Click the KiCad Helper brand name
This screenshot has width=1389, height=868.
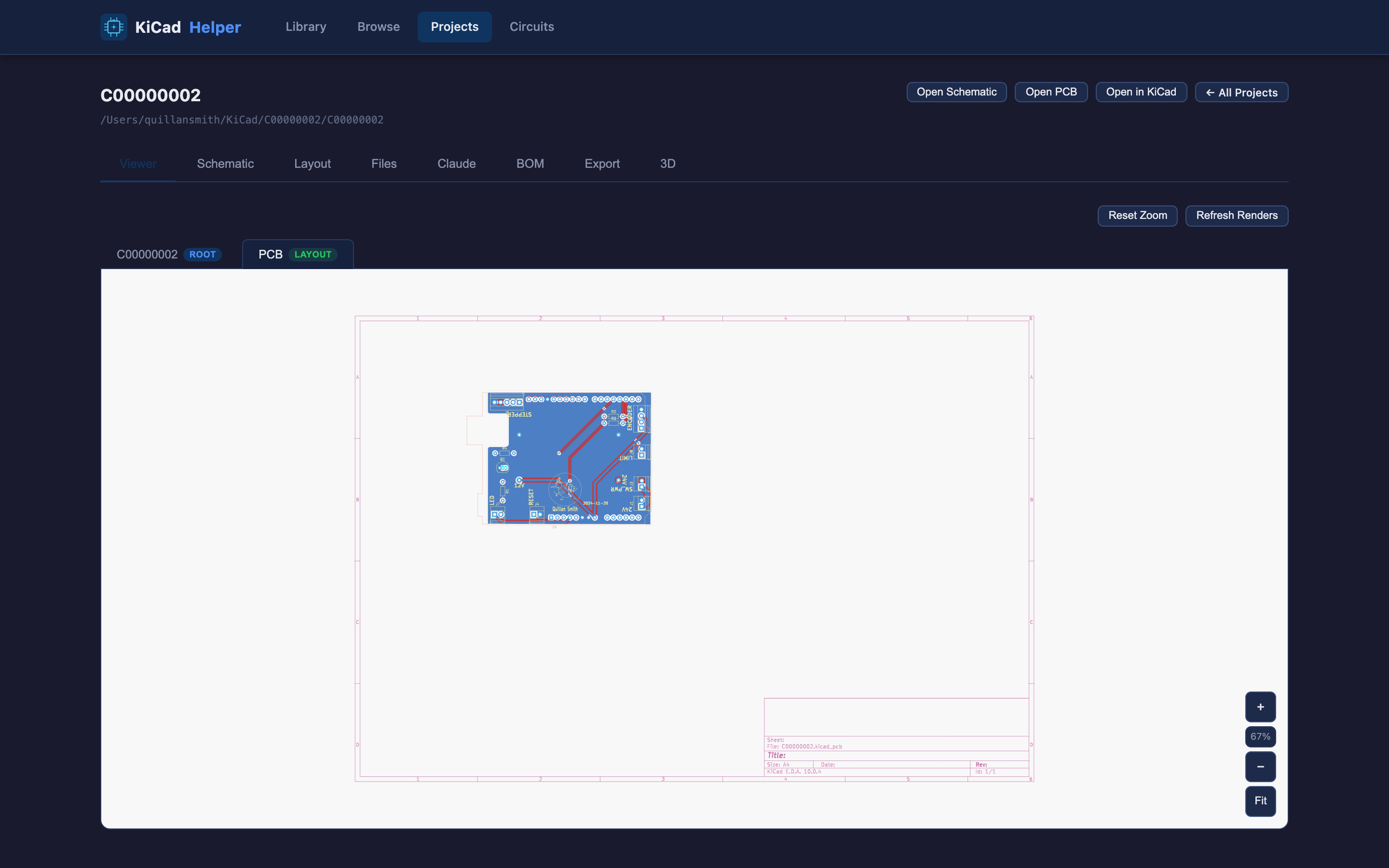tap(188, 27)
